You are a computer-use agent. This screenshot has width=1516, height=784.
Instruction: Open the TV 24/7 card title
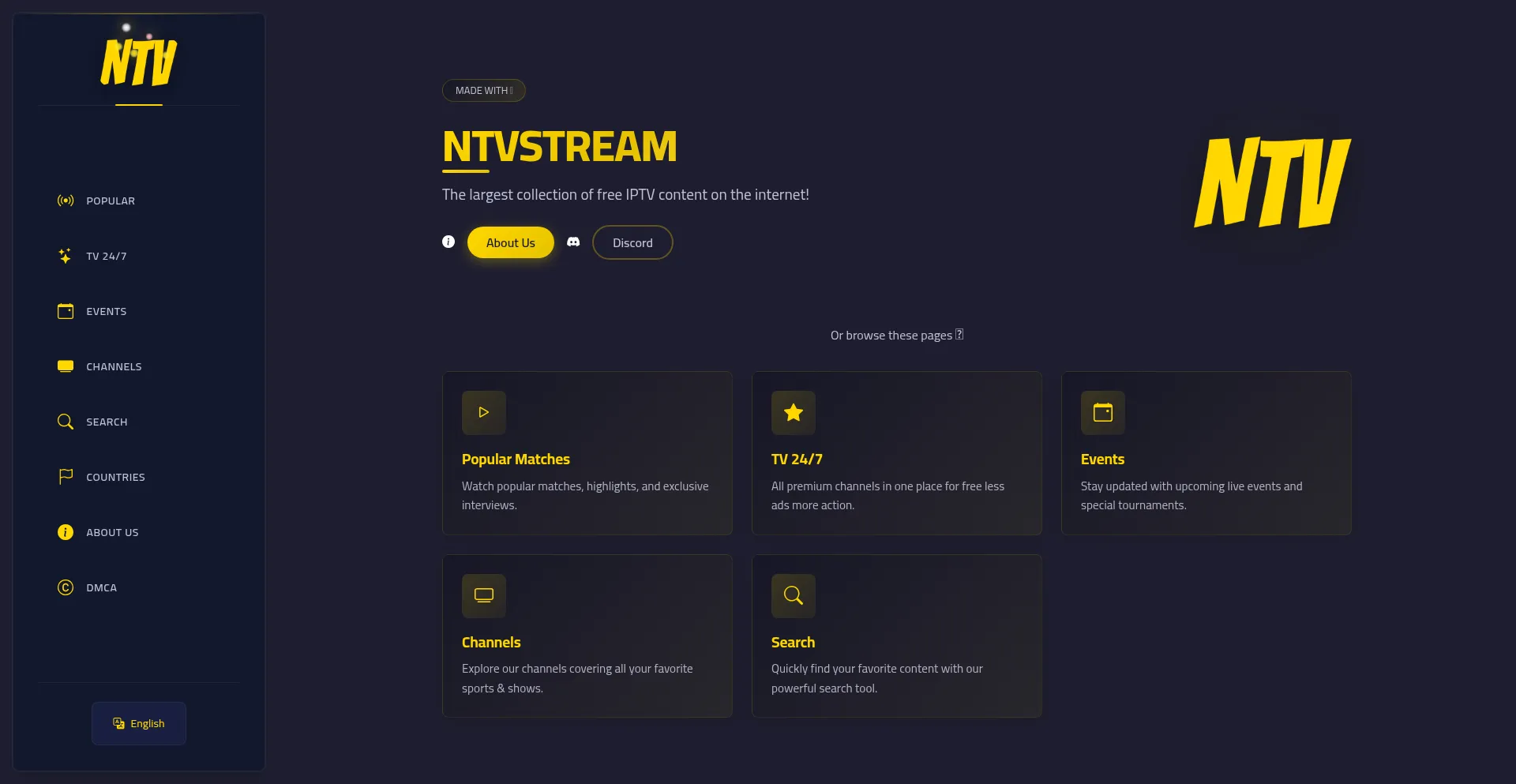click(x=797, y=460)
